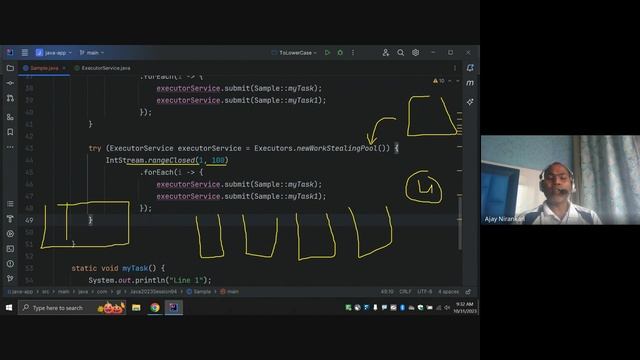Open more run actions vertical dots
The width and height of the screenshot is (640, 360).
[x=353, y=53]
